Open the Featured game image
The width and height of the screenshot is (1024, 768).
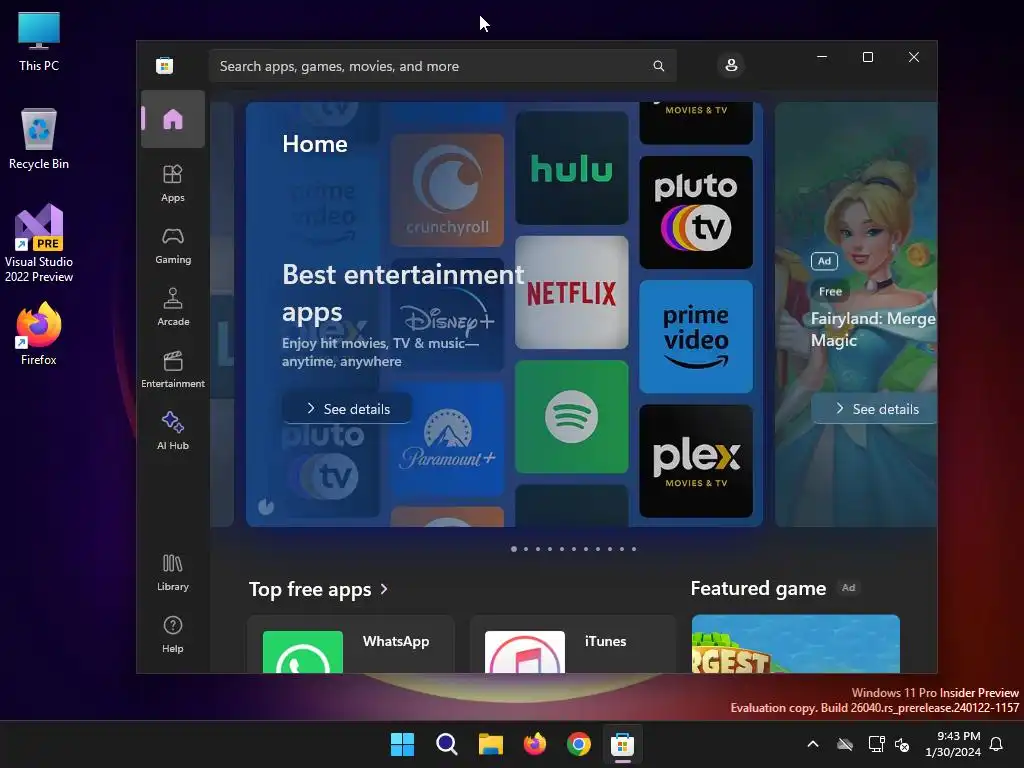796,644
